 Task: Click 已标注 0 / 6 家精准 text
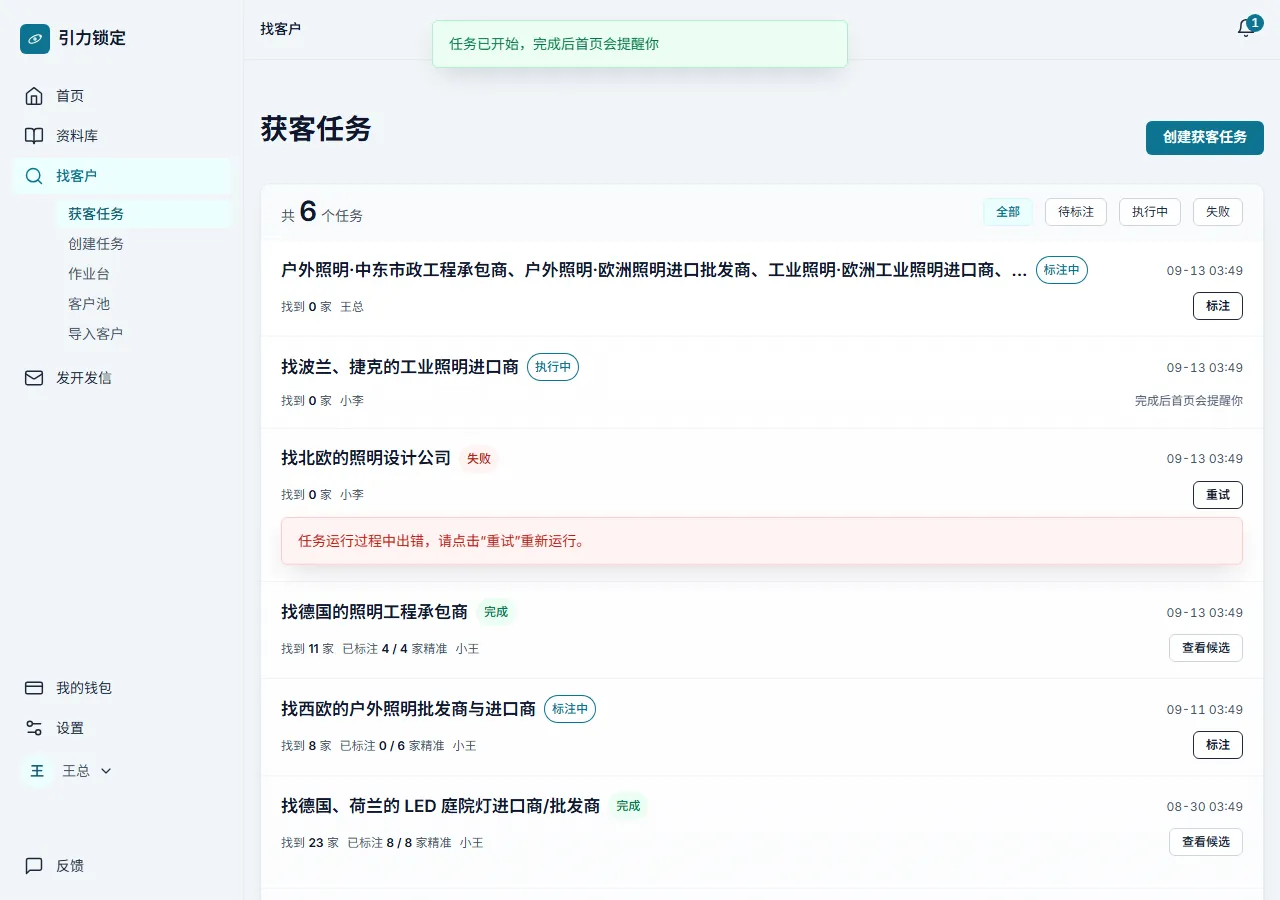pos(392,746)
